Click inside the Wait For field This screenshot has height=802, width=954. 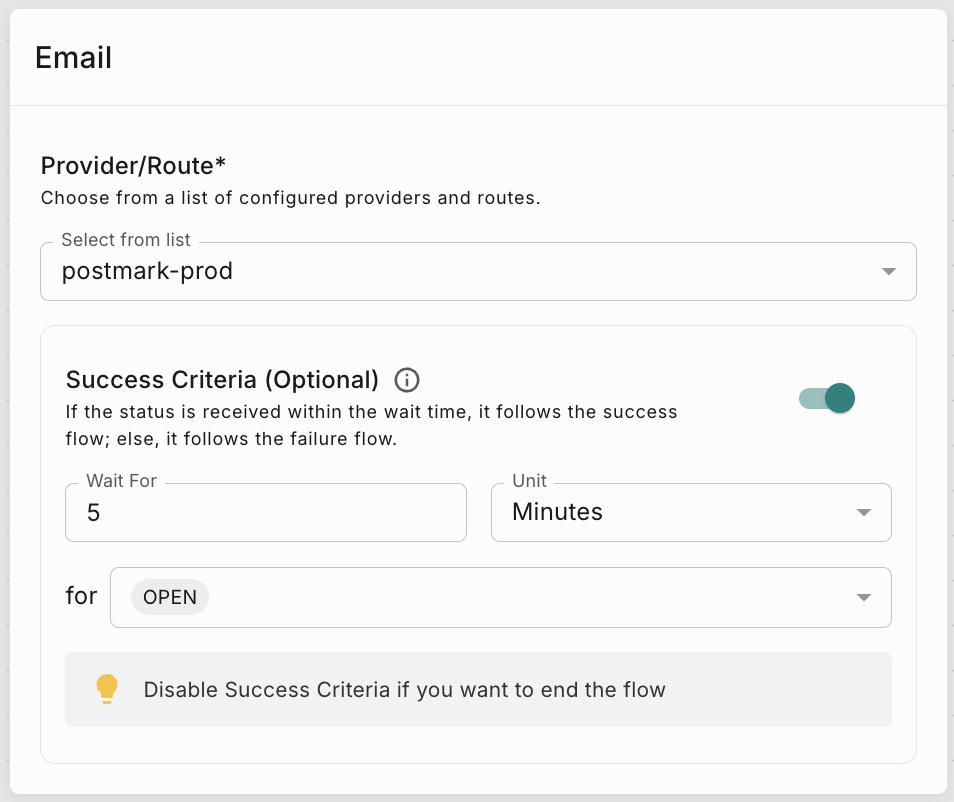[x=265, y=513]
